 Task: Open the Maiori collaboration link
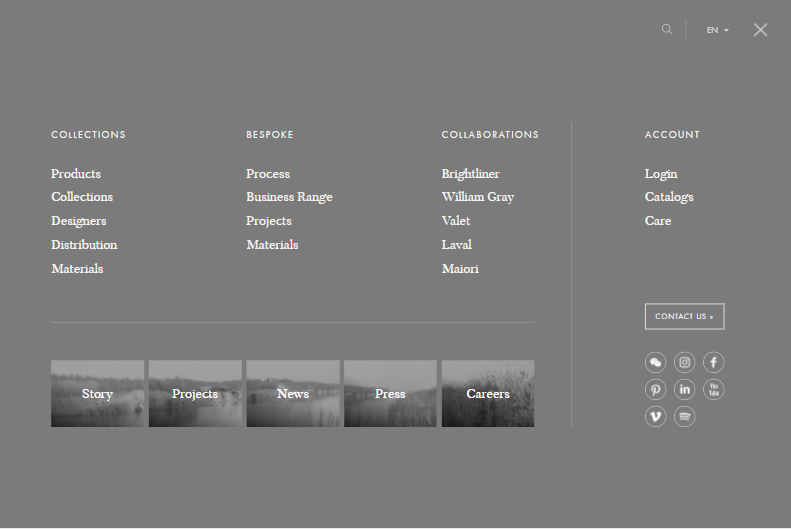pos(460,269)
